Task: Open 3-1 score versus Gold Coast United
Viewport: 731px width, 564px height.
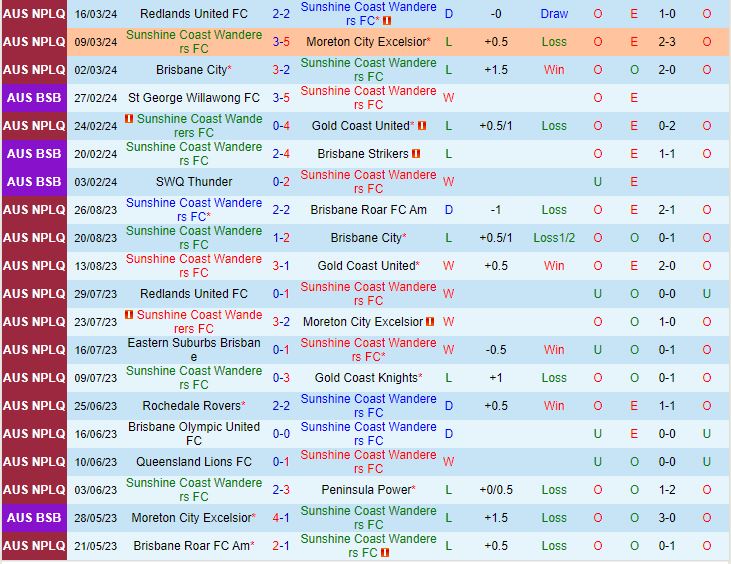Action: point(281,266)
